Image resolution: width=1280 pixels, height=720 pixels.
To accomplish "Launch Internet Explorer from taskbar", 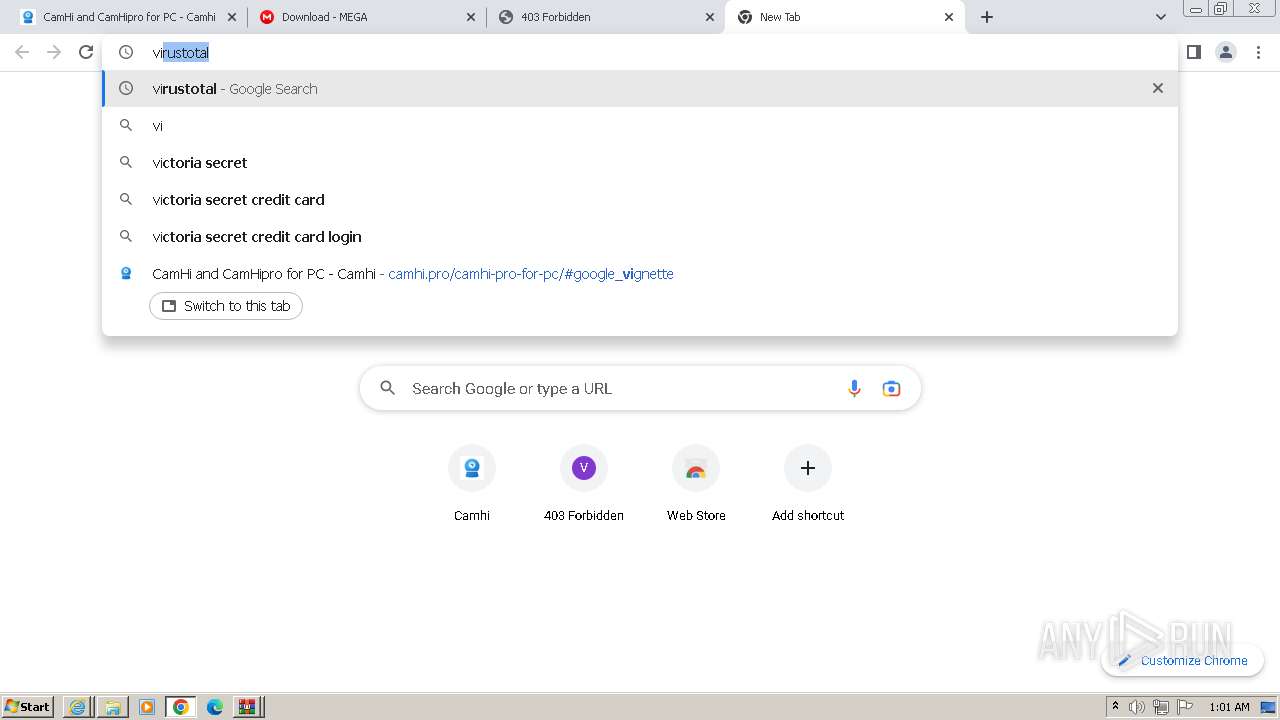I will coord(77,707).
